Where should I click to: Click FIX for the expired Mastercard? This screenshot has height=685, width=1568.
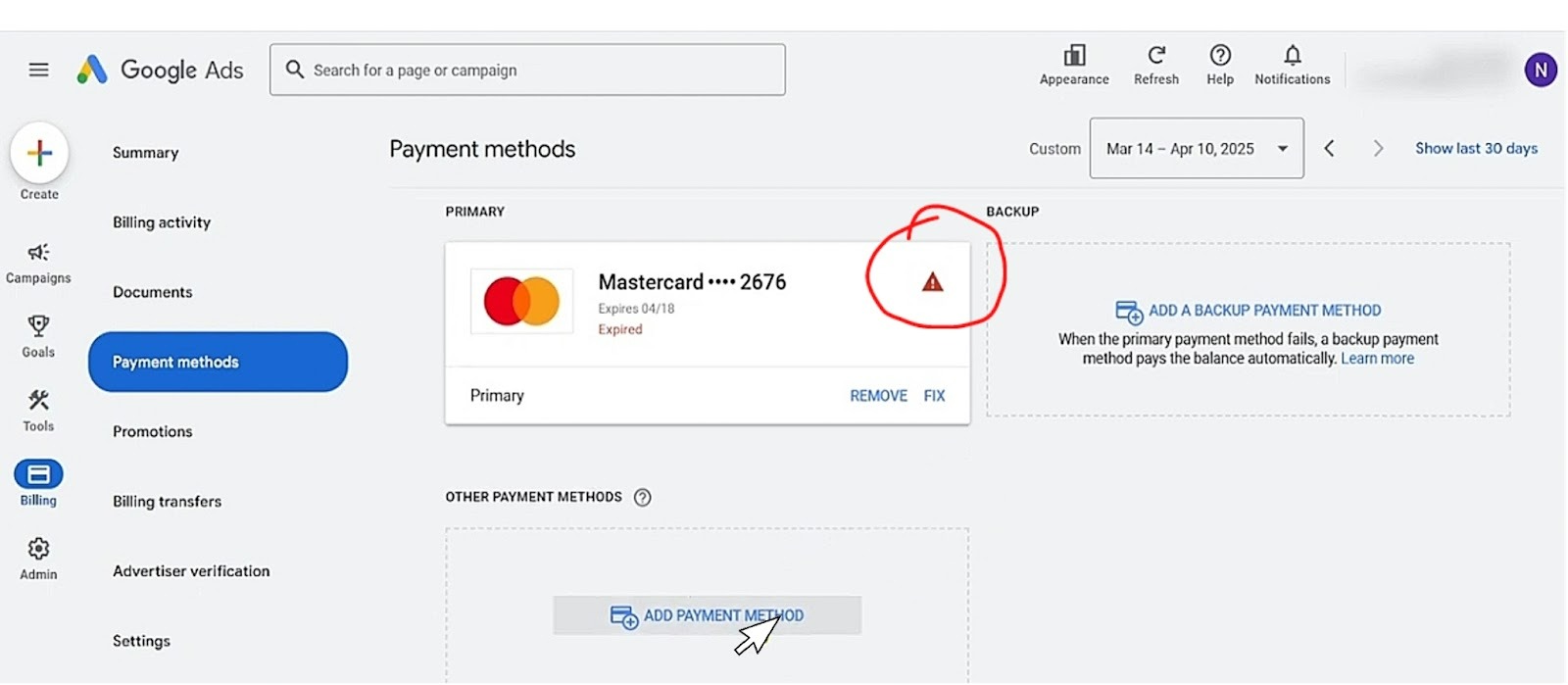click(x=934, y=396)
